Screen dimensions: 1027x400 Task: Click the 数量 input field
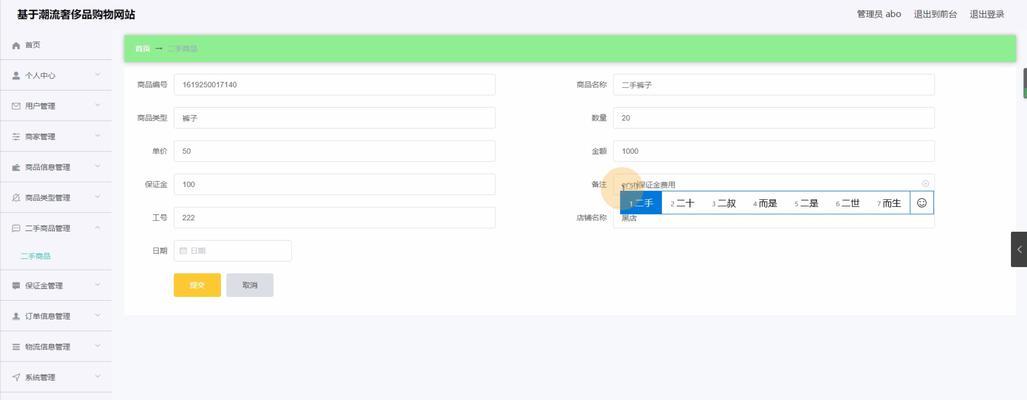774,118
